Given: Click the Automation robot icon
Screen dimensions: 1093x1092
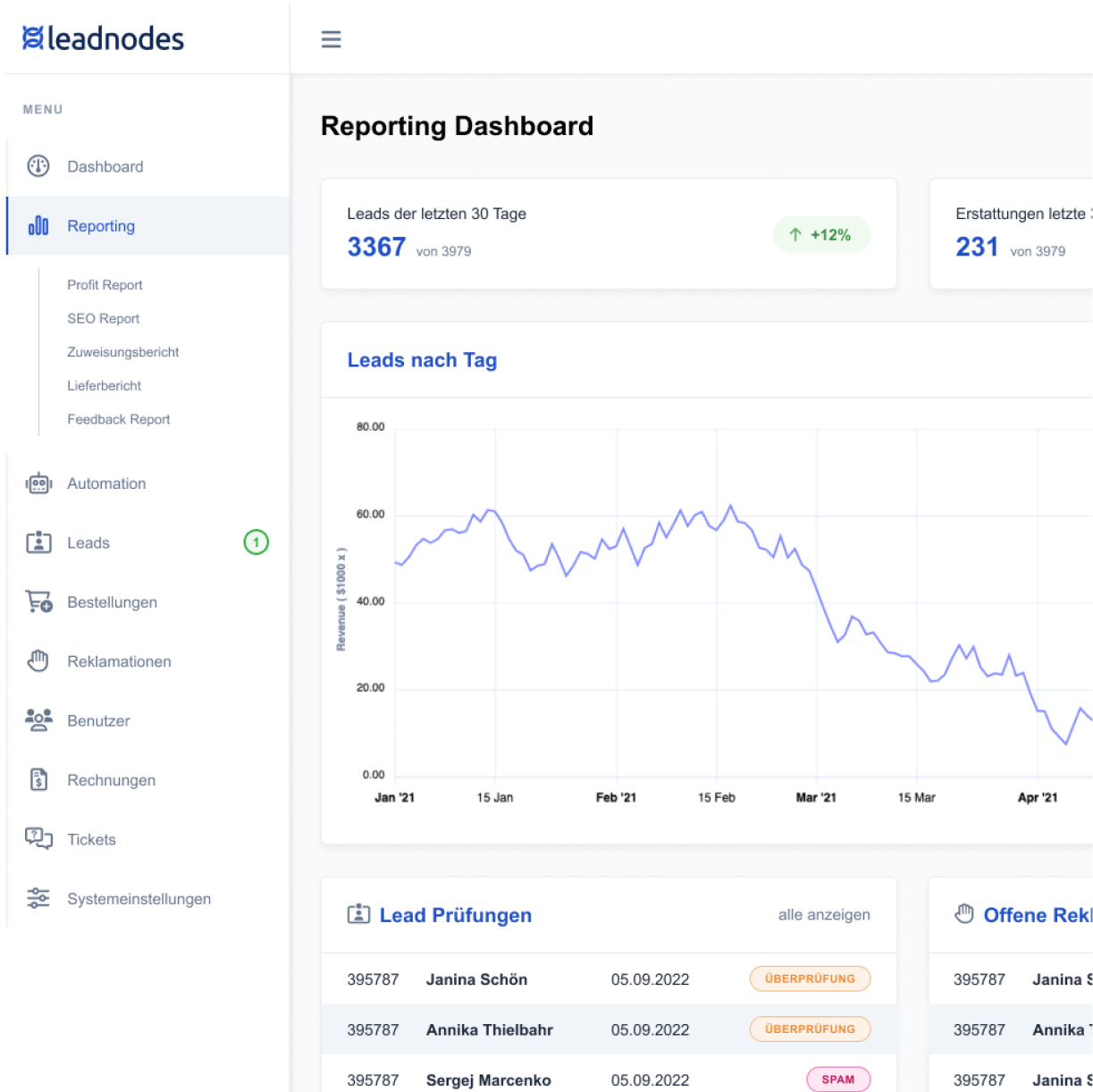Looking at the screenshot, I should pos(38,483).
